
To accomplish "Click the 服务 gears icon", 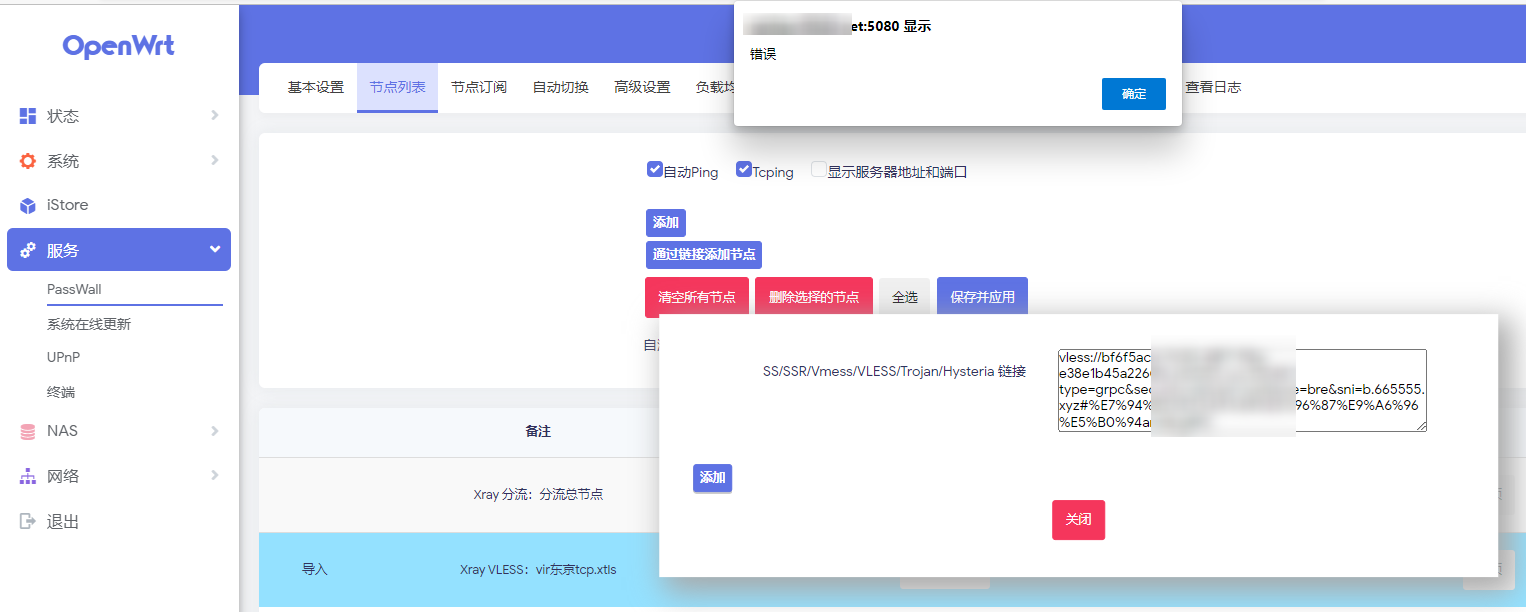I will (x=28, y=250).
